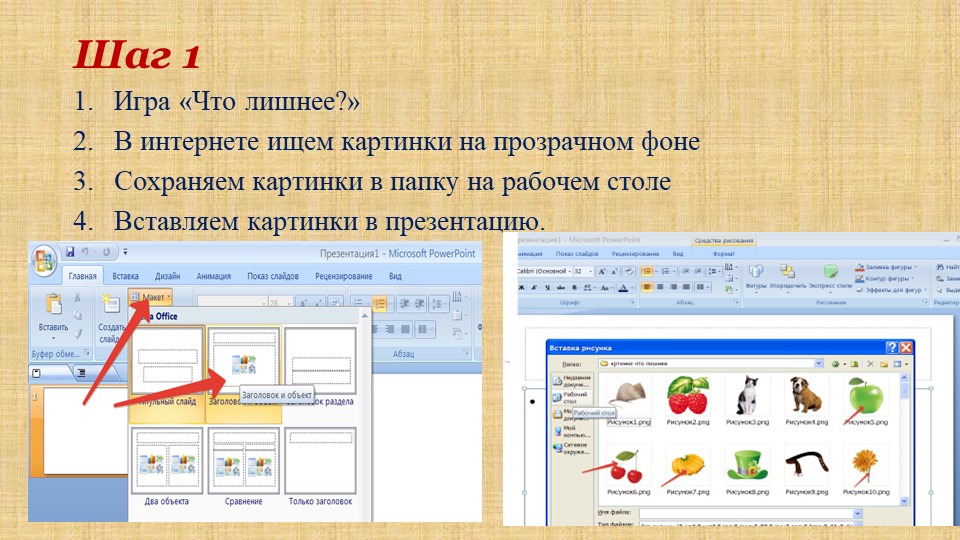Image resolution: width=960 pixels, height=540 pixels.
Task: Click the Format Painter brush icon
Action: 77,334
